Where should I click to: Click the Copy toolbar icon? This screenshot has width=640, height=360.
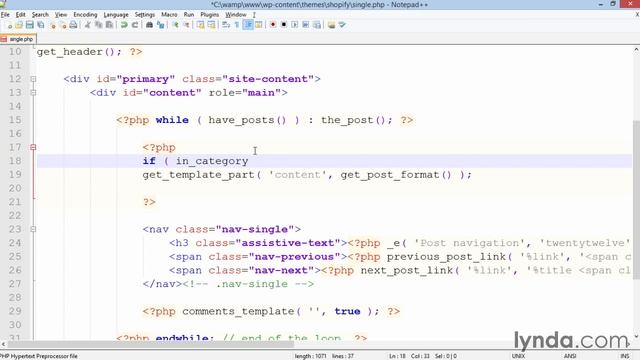[x=98, y=25]
